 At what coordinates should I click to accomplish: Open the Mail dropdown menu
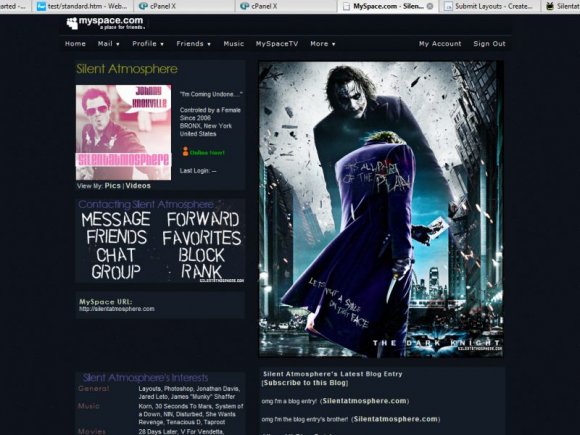(x=108, y=44)
